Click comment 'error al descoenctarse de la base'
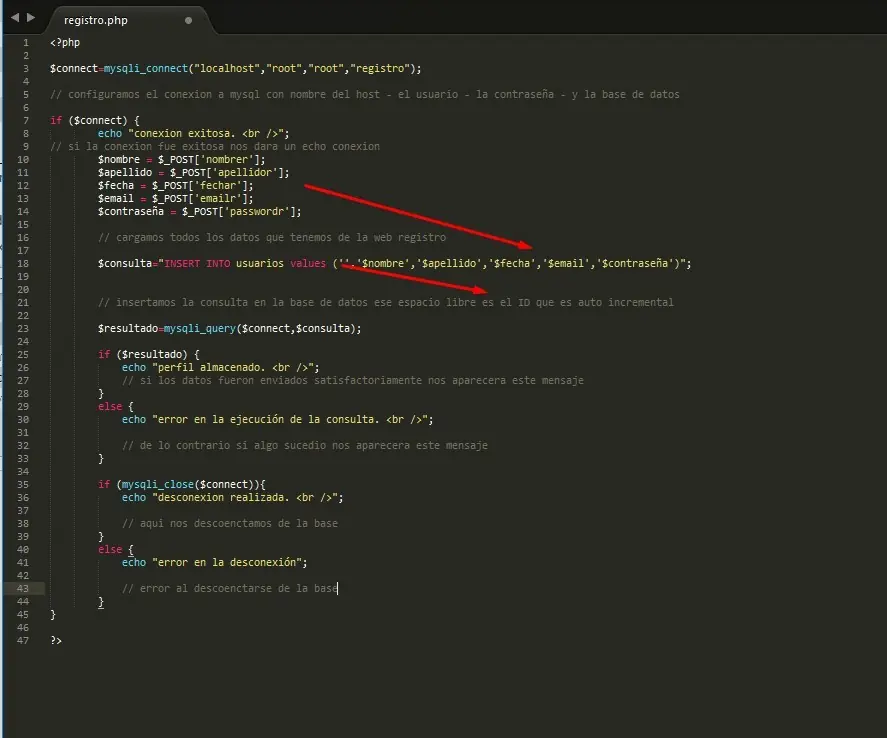The width and height of the screenshot is (887, 738). click(230, 589)
